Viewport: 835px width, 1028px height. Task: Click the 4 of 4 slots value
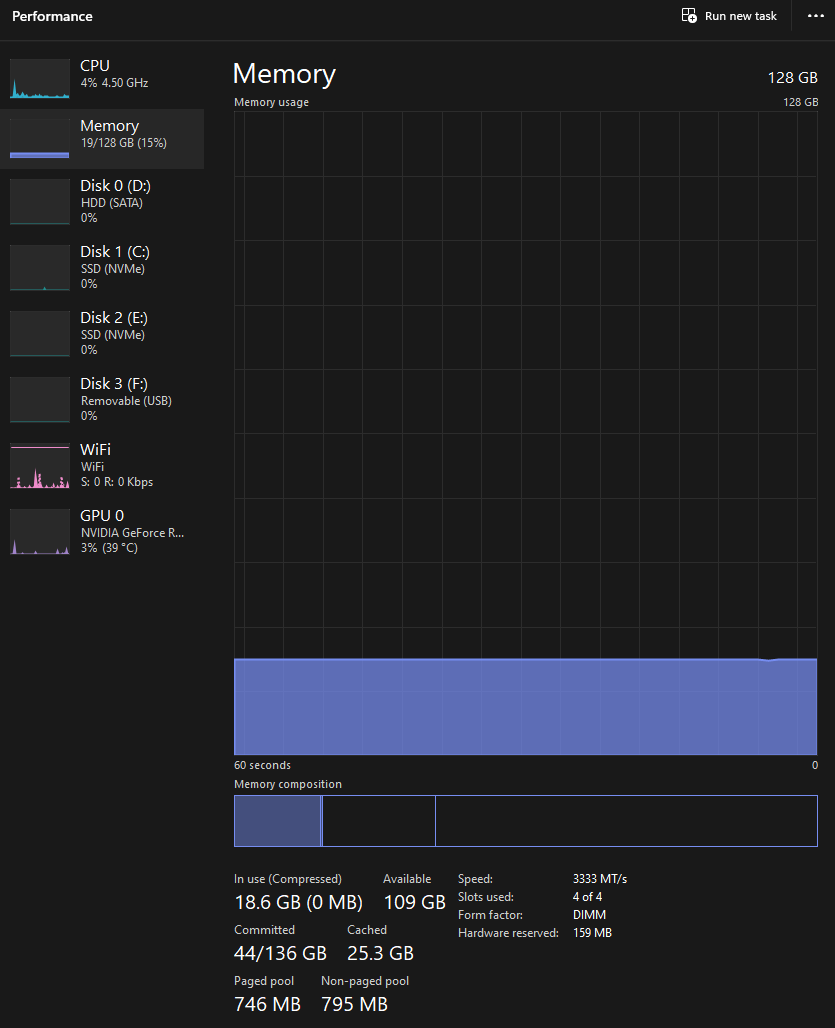587,897
